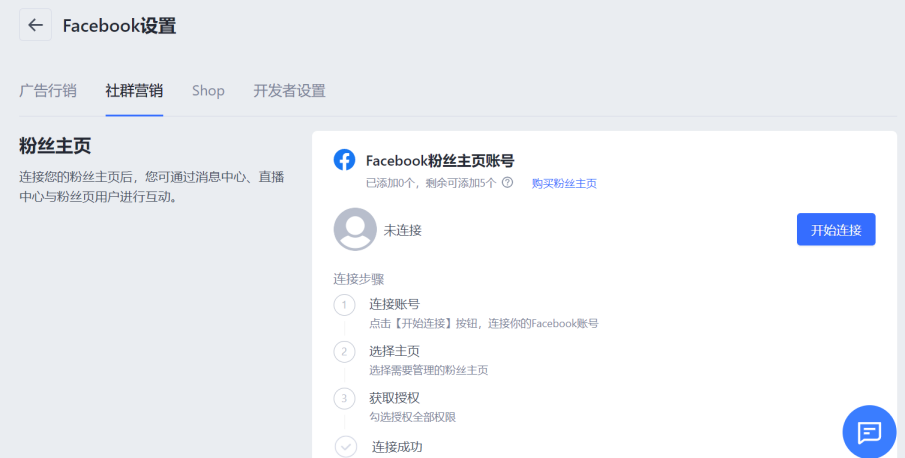905x458 pixels.
Task: Open the 购买粉丝主页 link
Action: 564,183
